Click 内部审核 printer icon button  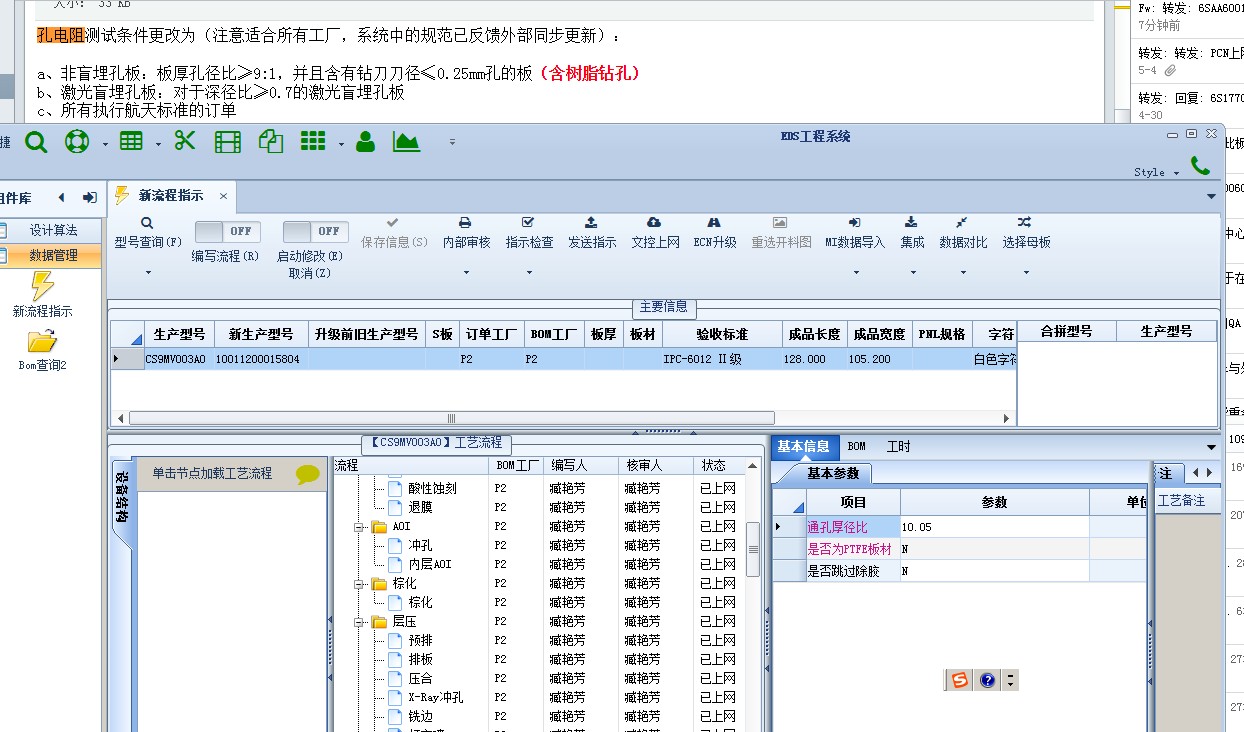(x=466, y=233)
